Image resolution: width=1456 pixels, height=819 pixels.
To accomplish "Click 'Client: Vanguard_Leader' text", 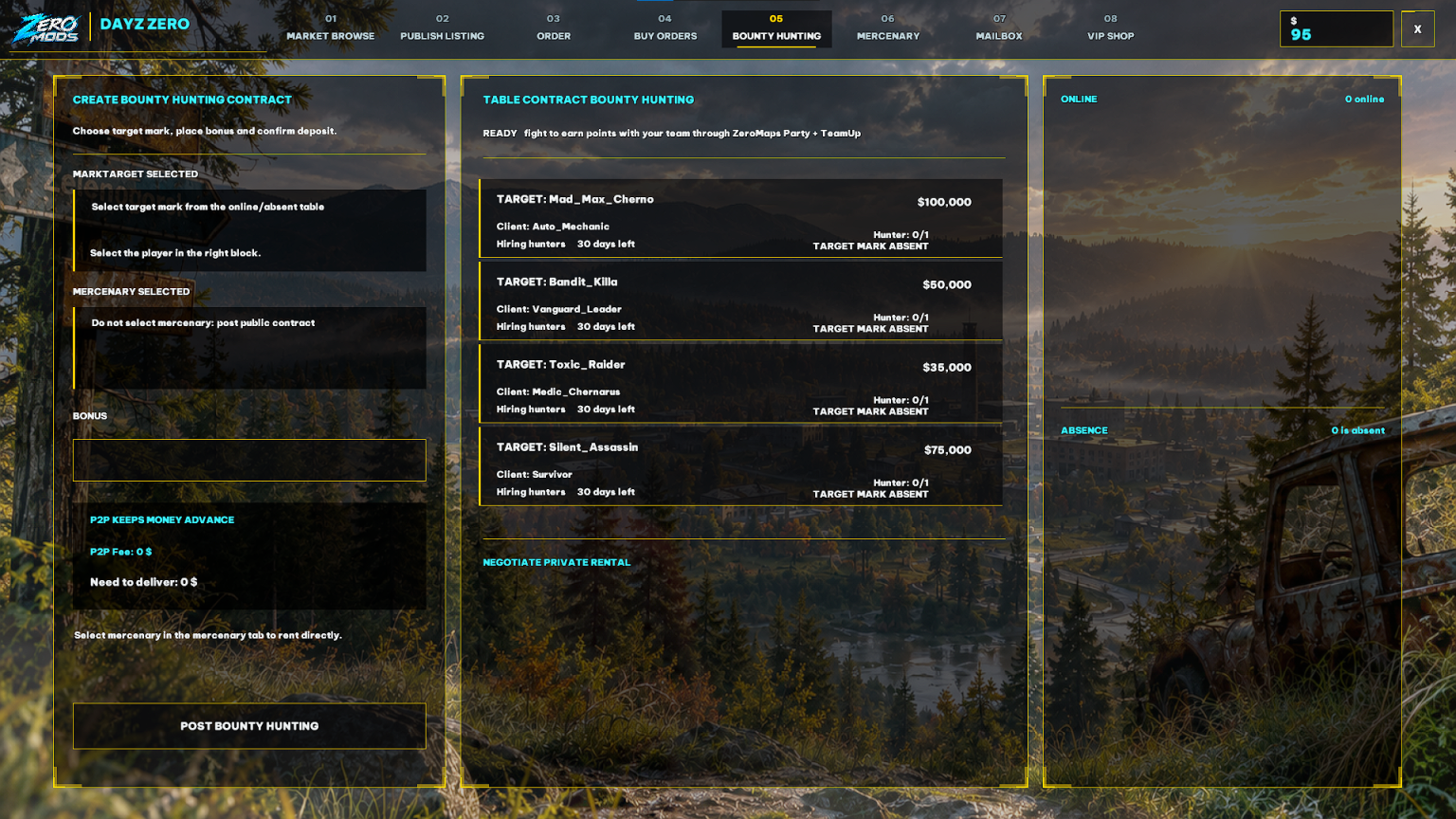I will click(x=559, y=309).
